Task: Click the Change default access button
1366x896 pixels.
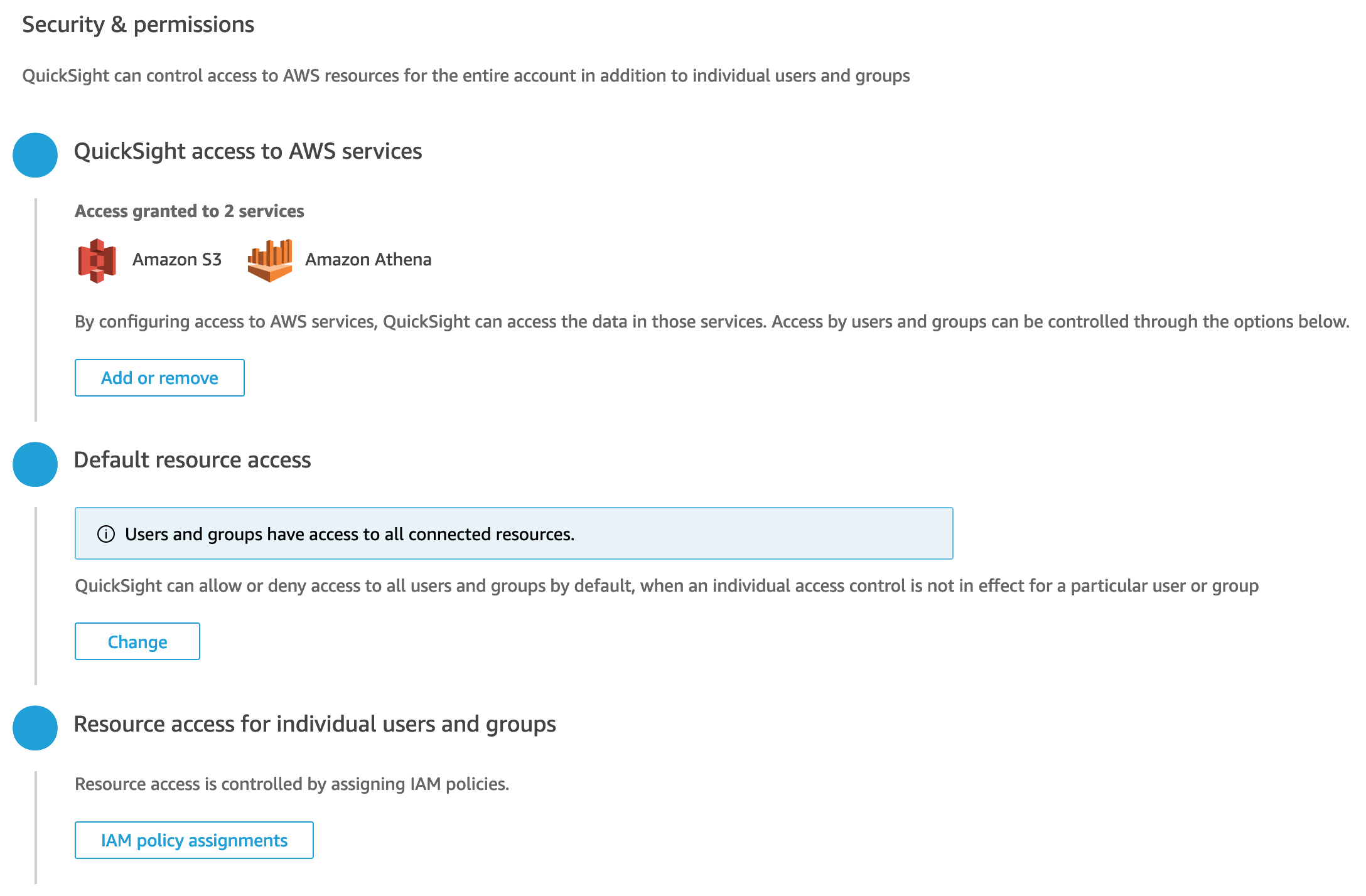Action: point(137,641)
